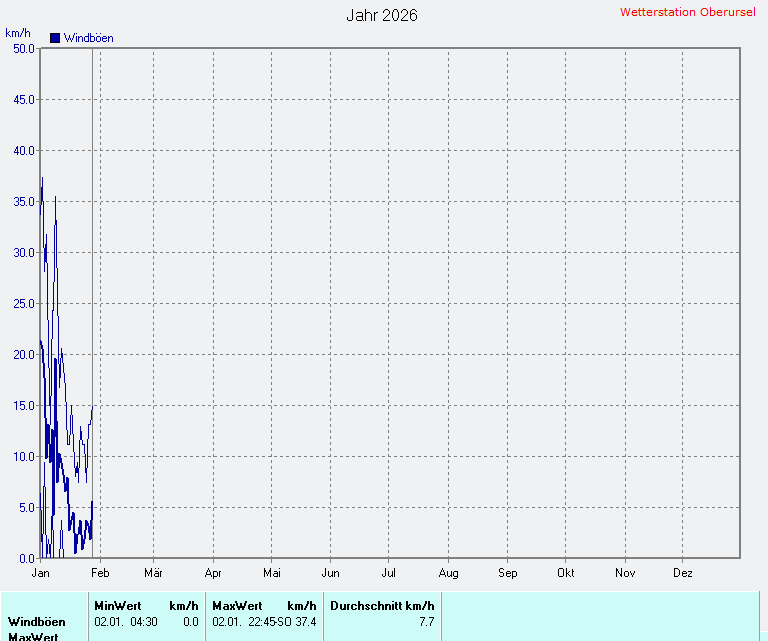Select the Durchschnitt km/h column header
The image size is (768, 641).
(382, 606)
